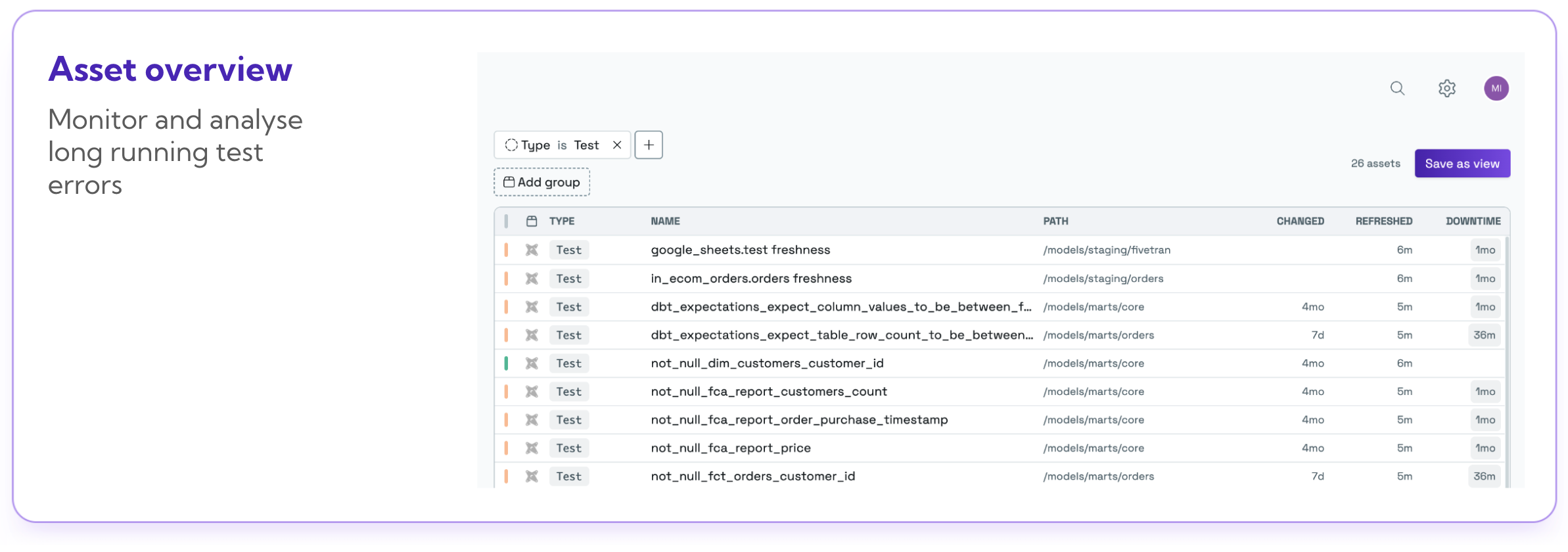Click 1mo downtime badge in in_ecom_orders.orders row

[x=1485, y=279]
